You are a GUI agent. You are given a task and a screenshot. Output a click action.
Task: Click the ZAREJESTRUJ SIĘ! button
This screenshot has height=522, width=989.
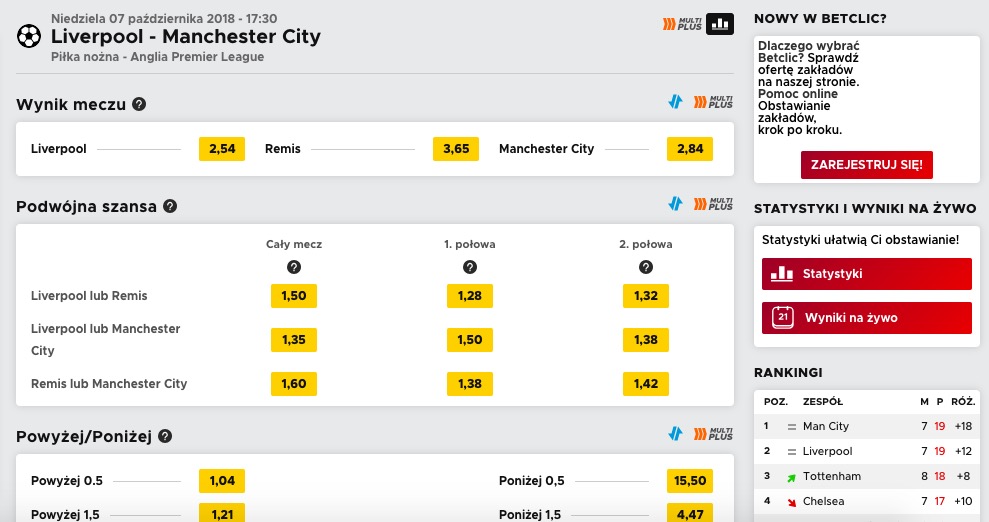(x=867, y=165)
